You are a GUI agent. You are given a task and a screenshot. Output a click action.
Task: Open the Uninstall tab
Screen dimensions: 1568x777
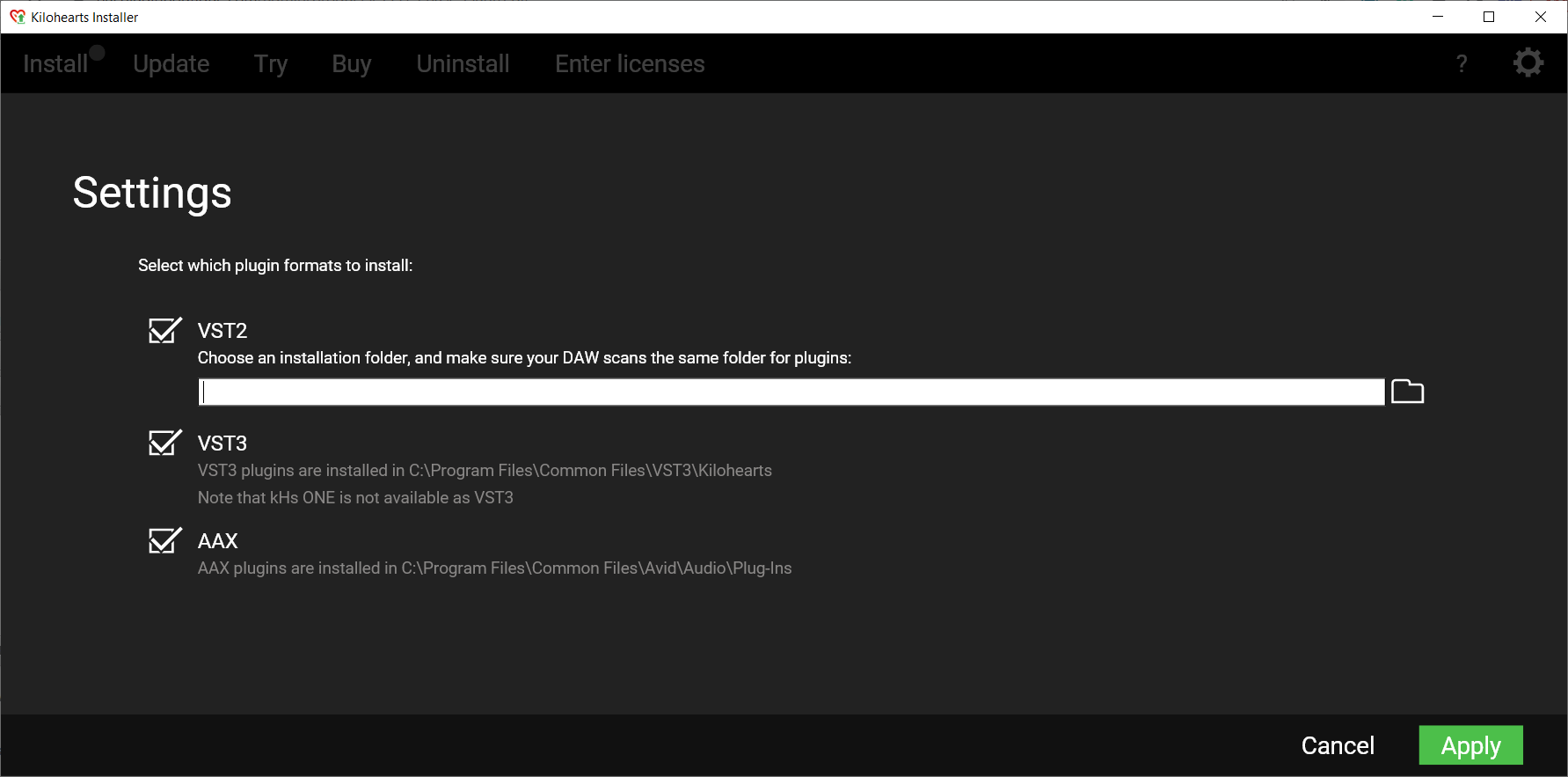(463, 63)
